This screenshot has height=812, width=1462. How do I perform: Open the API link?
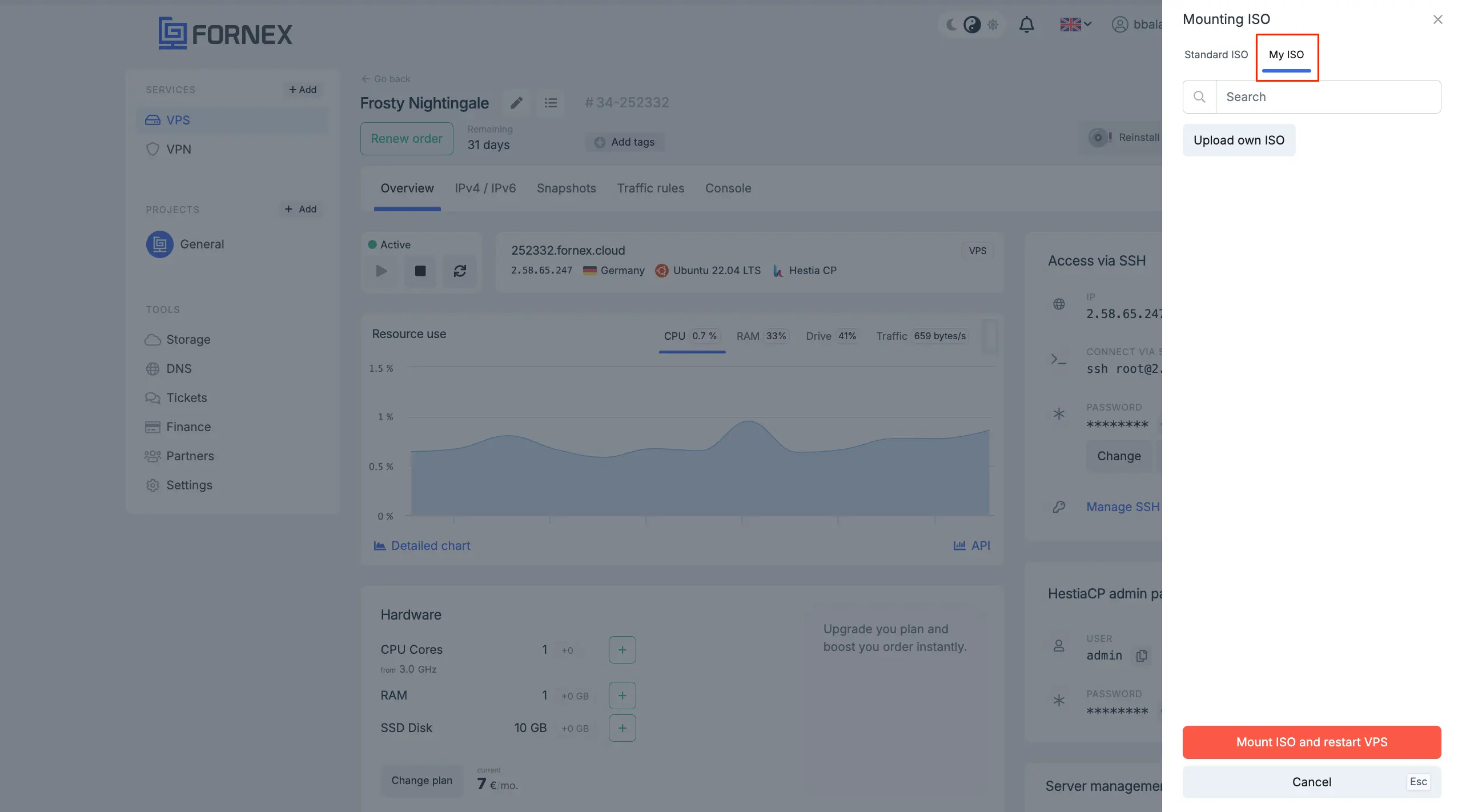(x=972, y=546)
